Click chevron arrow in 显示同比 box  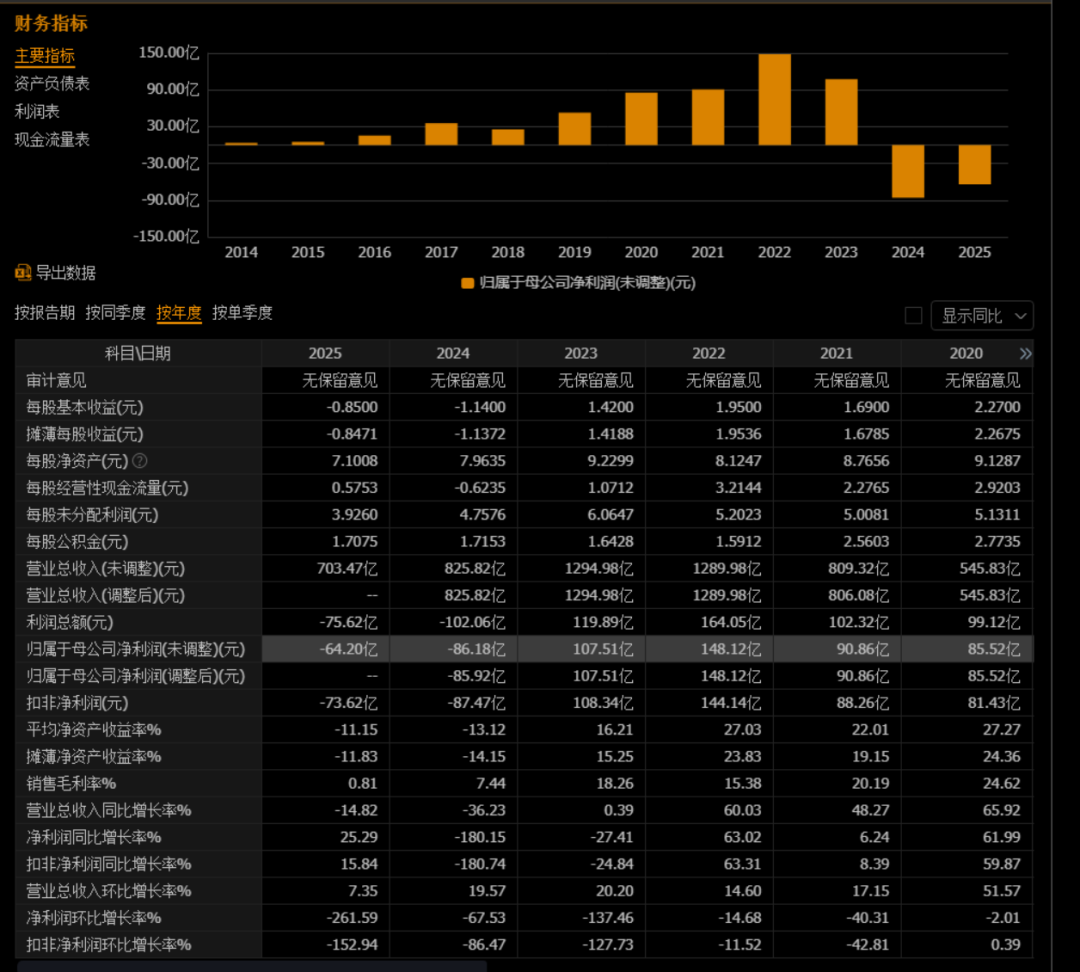[1021, 316]
